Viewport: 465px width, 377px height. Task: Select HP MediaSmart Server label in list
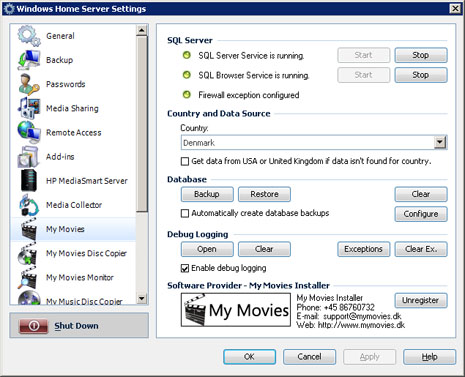click(x=87, y=181)
